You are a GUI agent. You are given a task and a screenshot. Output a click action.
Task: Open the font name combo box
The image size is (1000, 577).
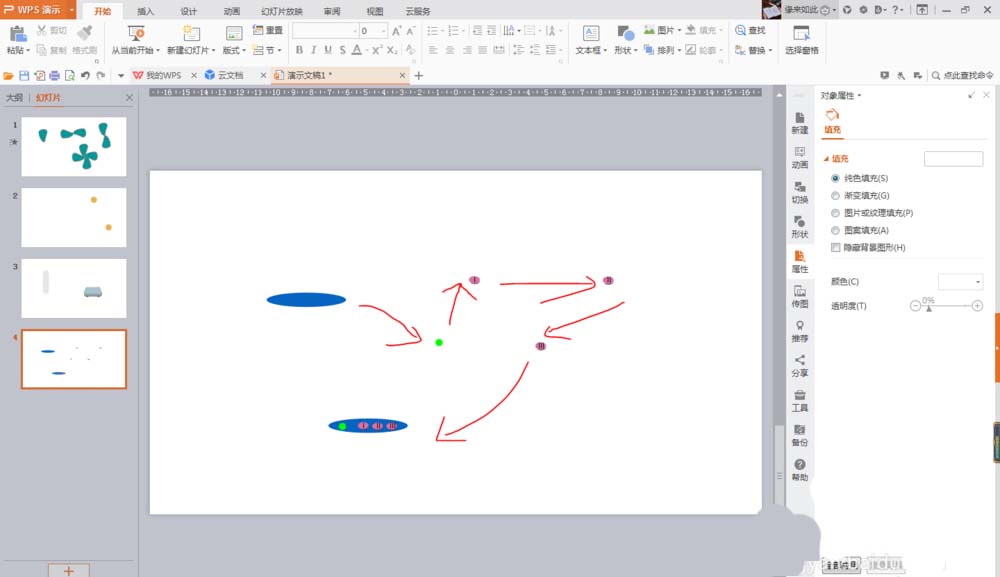325,31
